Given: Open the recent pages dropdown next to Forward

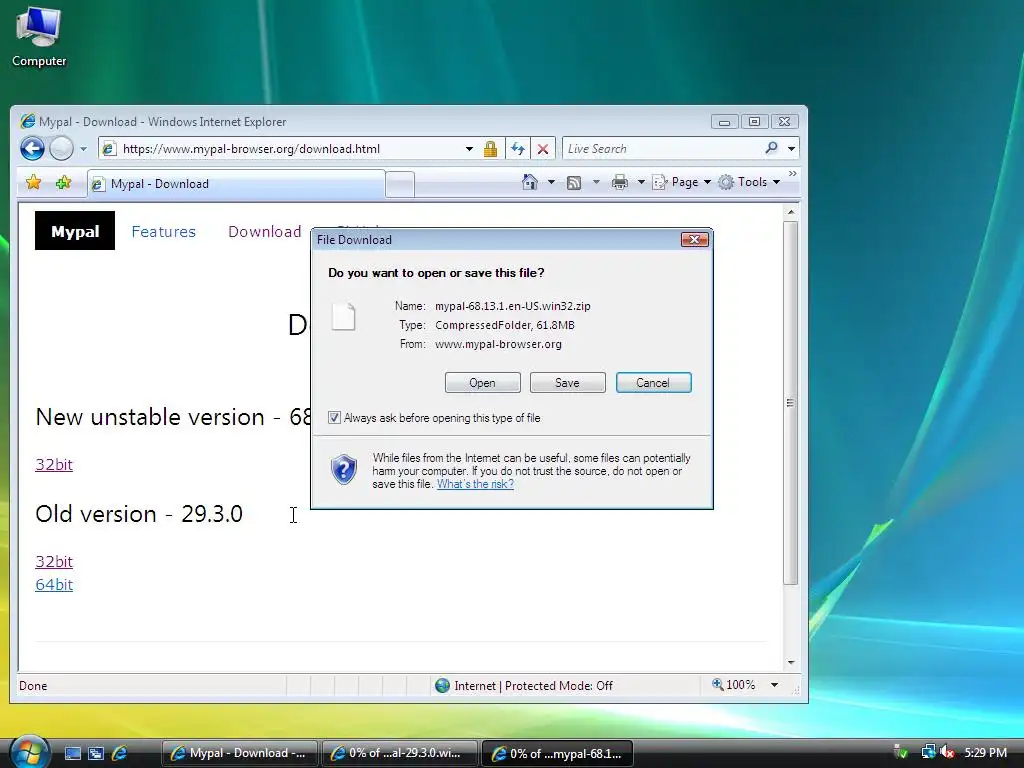Looking at the screenshot, I should [x=83, y=149].
